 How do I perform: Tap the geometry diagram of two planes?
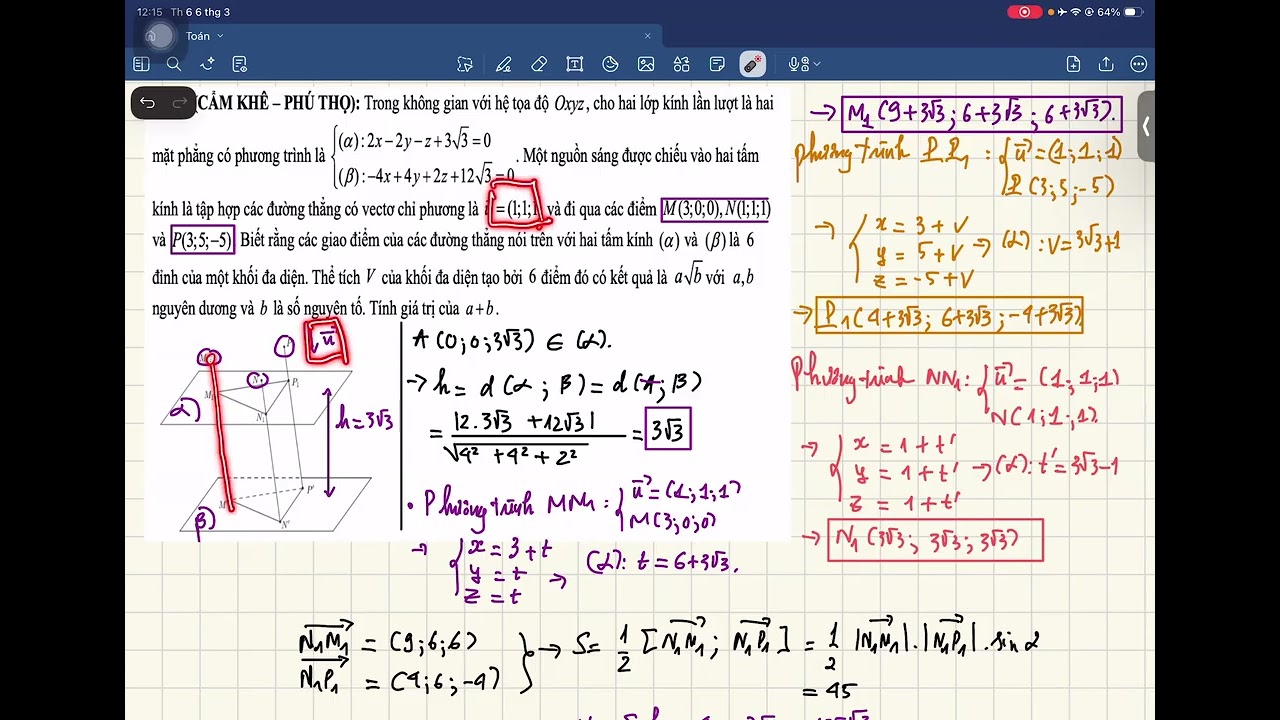[x=268, y=440]
